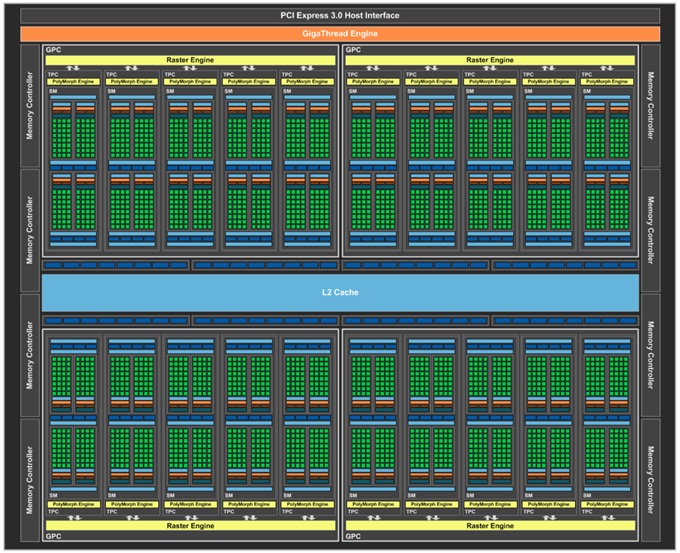Click the GPC label of the lower-right cluster
Screen dimensions: 680x553
pyautogui.click(x=353, y=537)
